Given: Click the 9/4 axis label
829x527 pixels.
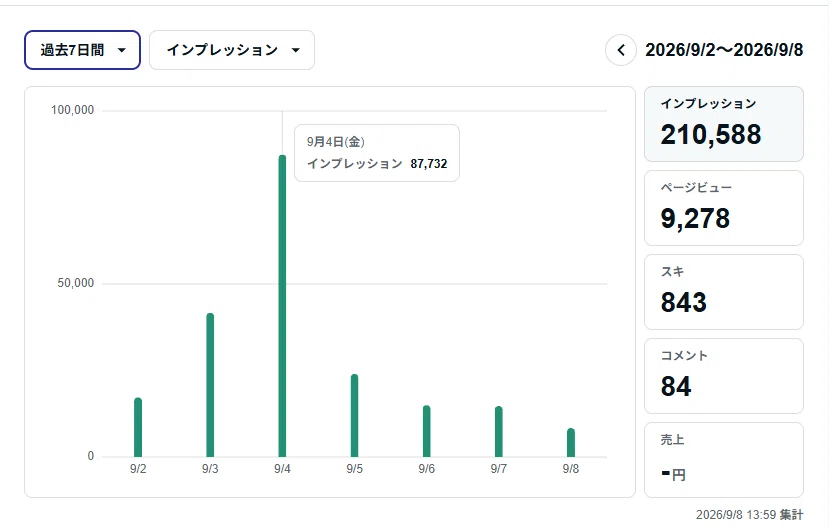Looking at the screenshot, I should [x=282, y=469].
